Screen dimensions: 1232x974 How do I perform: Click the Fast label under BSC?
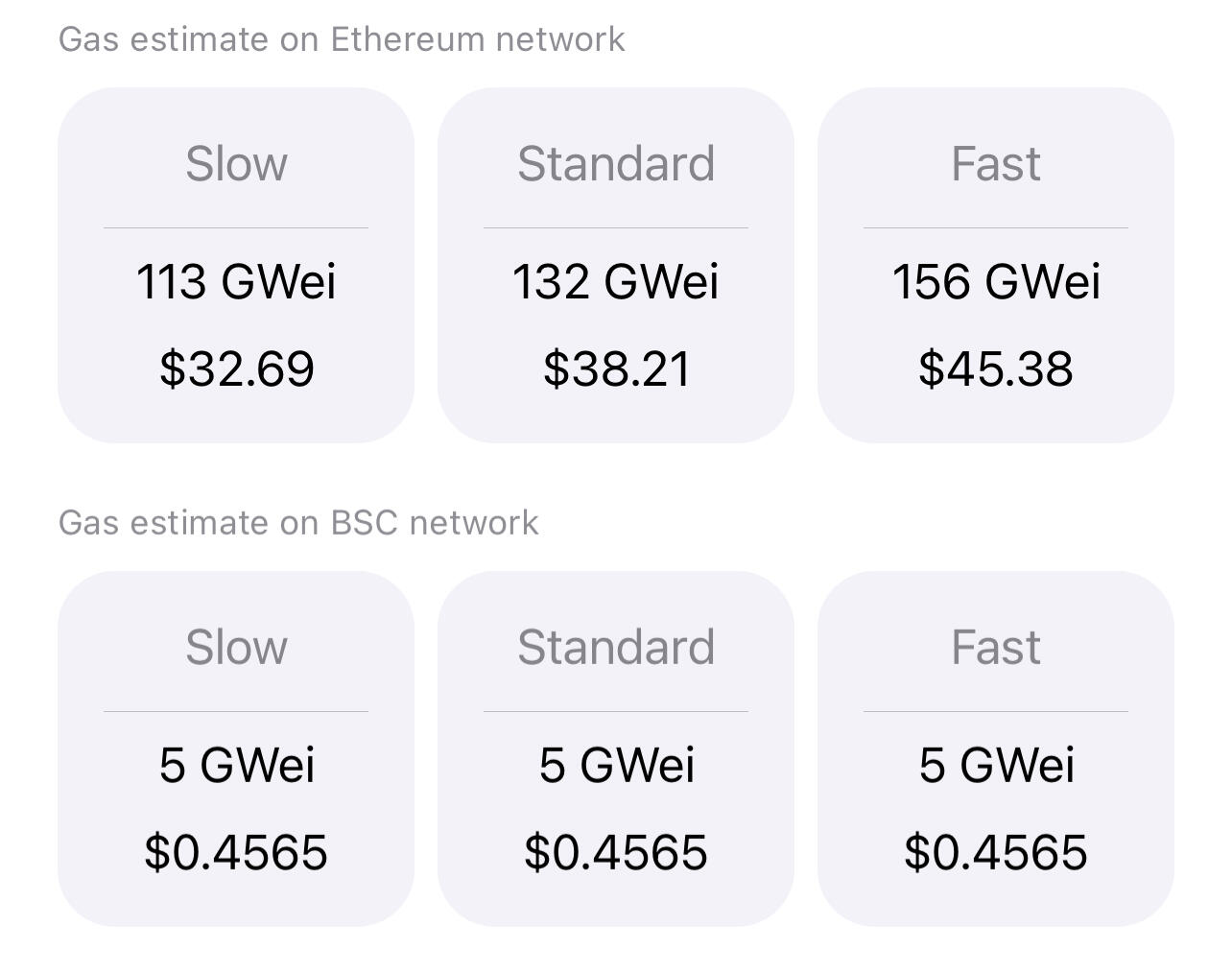[x=996, y=648]
